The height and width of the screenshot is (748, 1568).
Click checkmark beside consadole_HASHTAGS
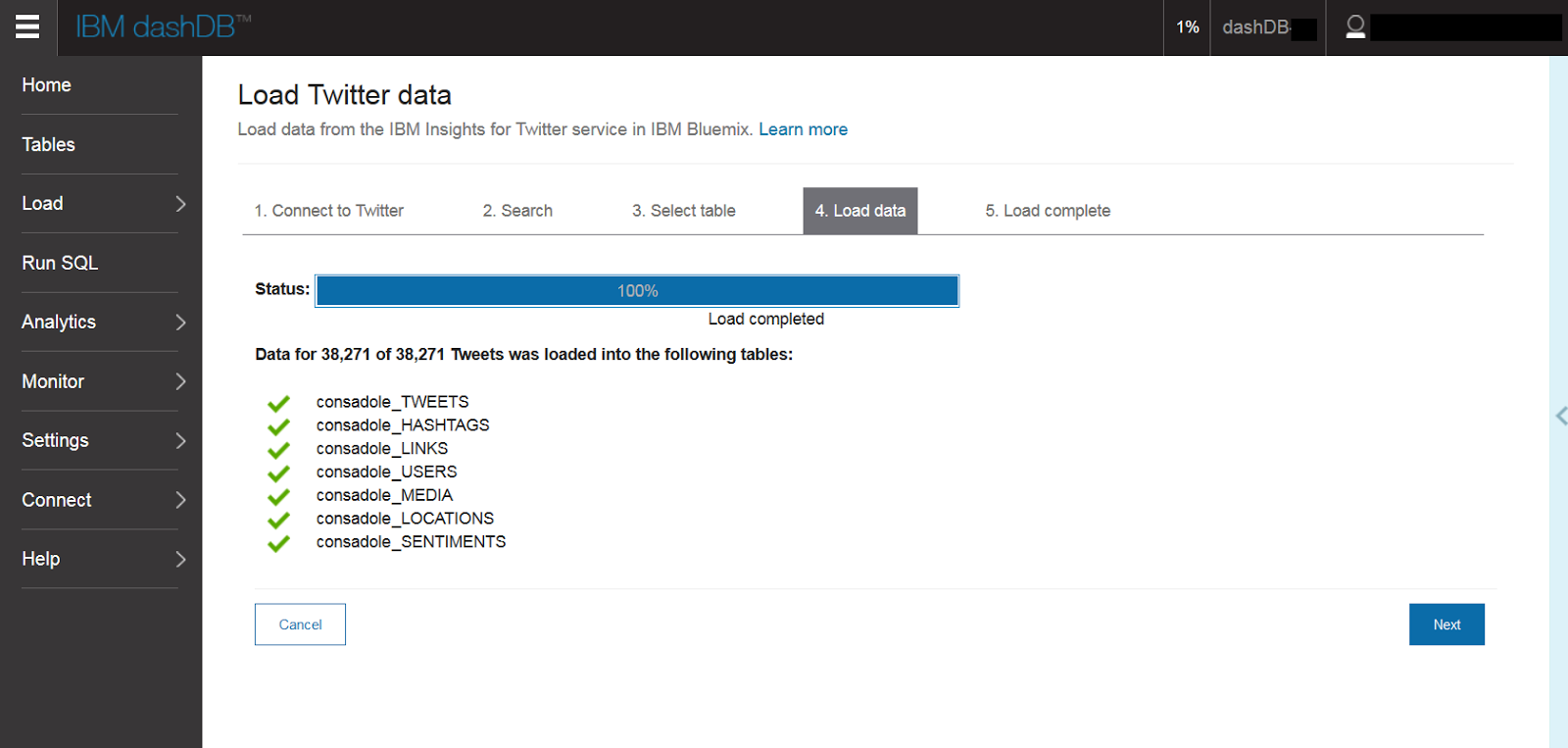(279, 426)
